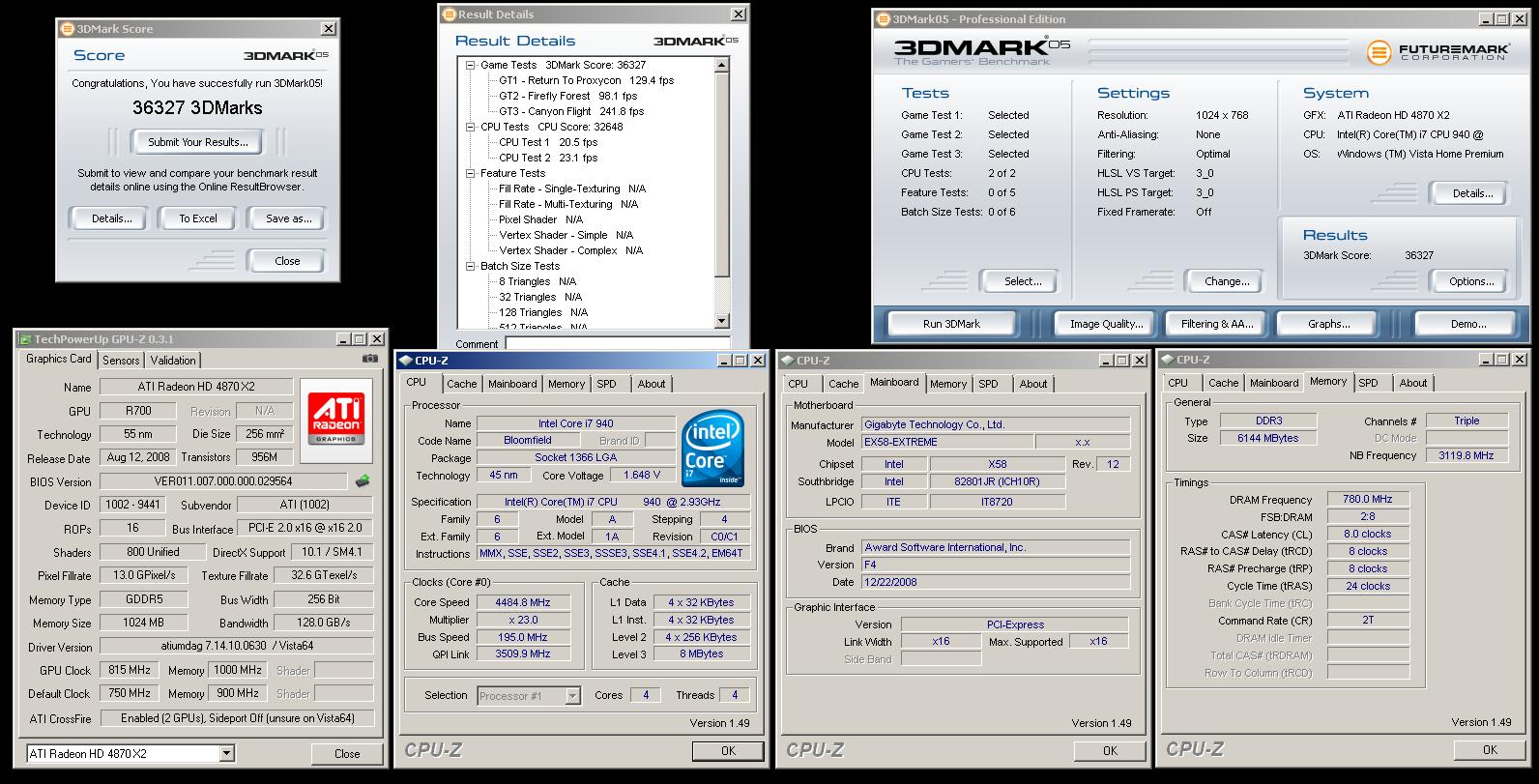The width and height of the screenshot is (1539, 784).
Task: Select CPU Test 1 result row
Action: (x=548, y=142)
